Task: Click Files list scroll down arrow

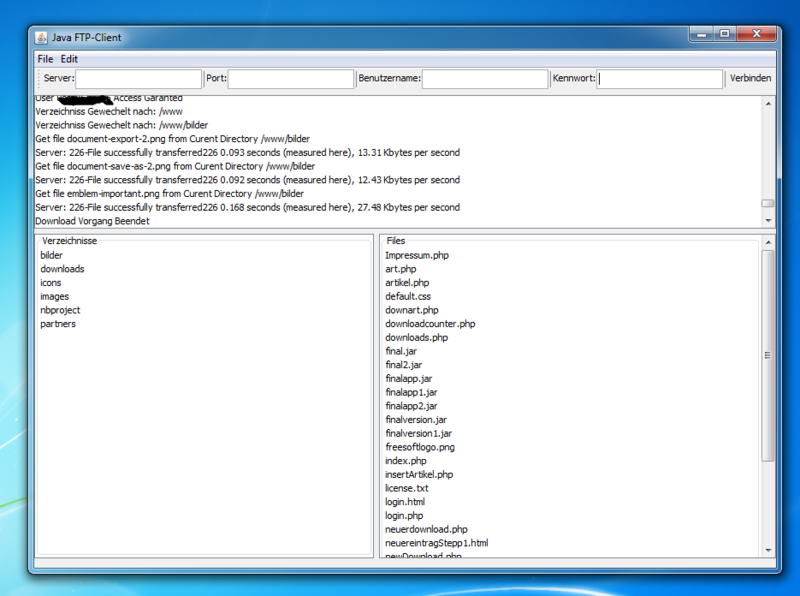Action: coord(768,549)
